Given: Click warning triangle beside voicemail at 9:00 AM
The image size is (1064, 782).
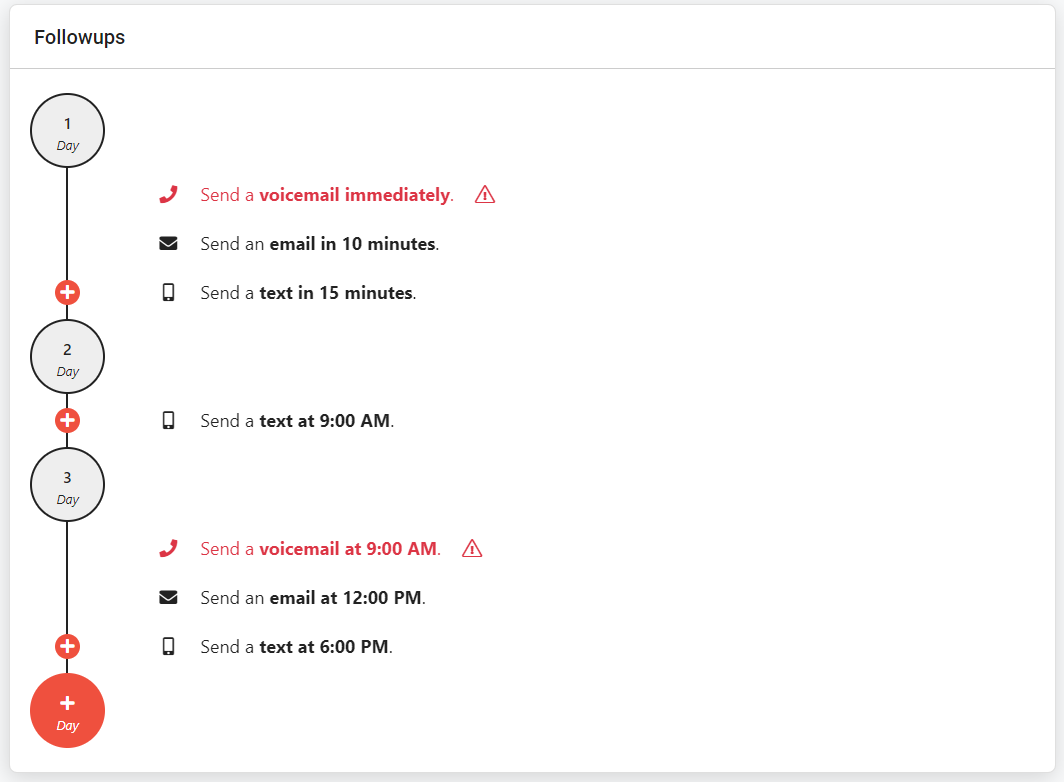Looking at the screenshot, I should click(x=472, y=548).
